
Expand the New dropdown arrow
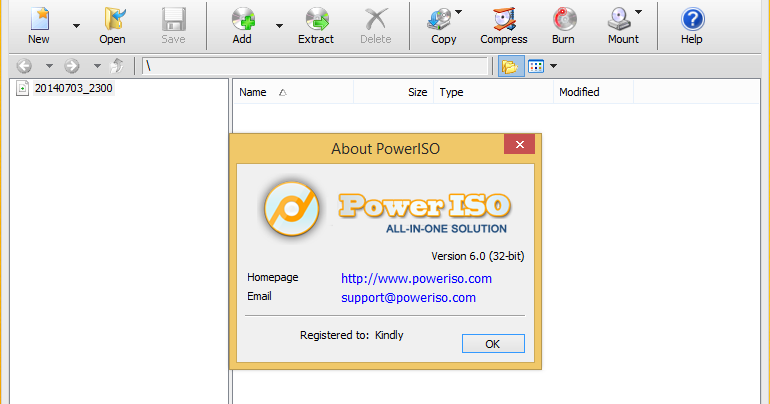coord(76,26)
